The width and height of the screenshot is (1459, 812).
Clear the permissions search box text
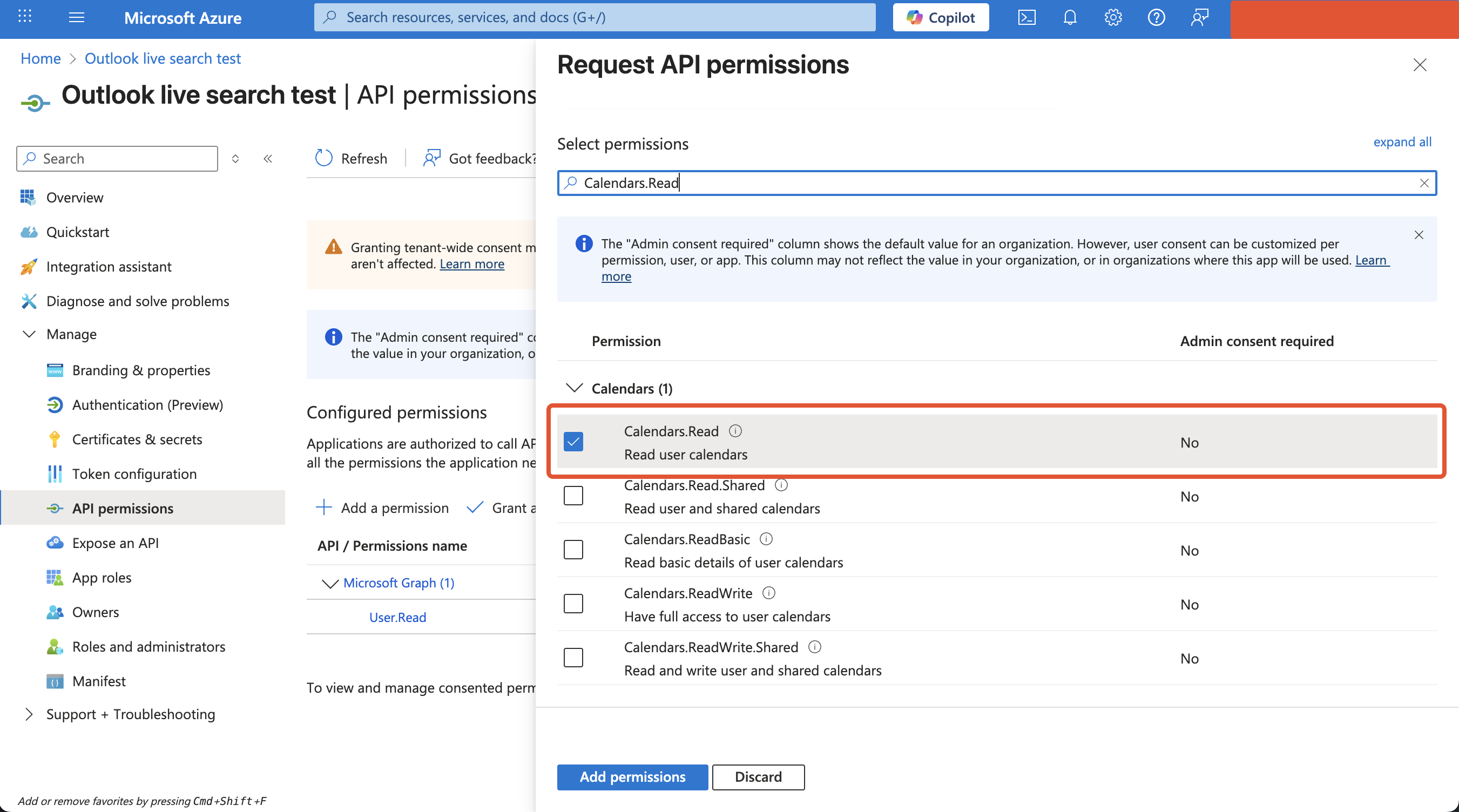(x=1424, y=183)
